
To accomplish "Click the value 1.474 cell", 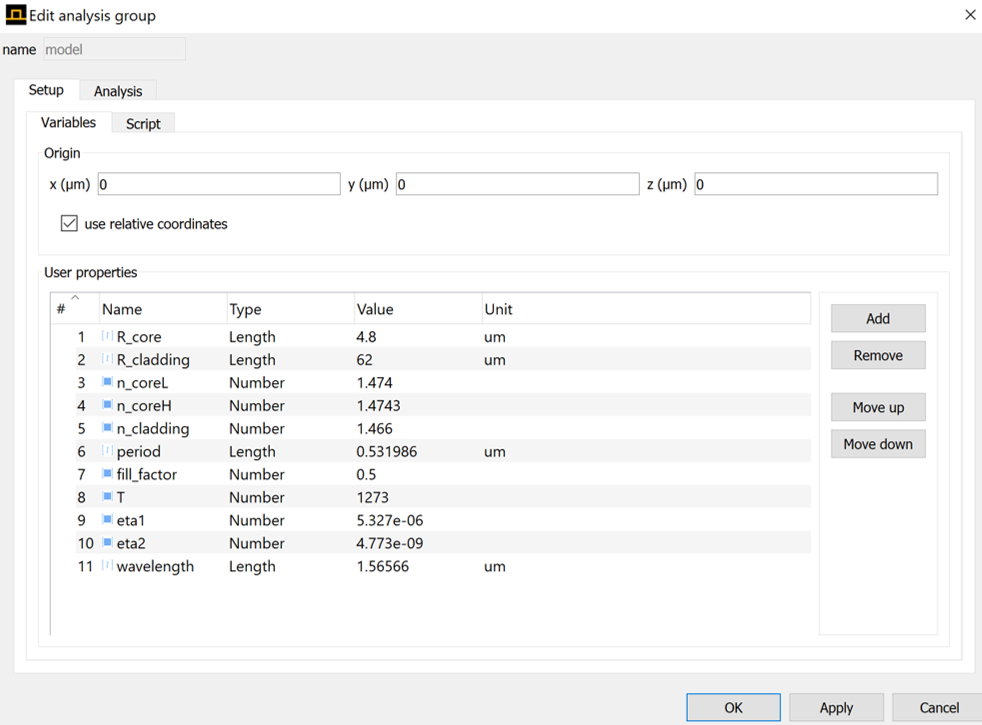I will click(375, 383).
